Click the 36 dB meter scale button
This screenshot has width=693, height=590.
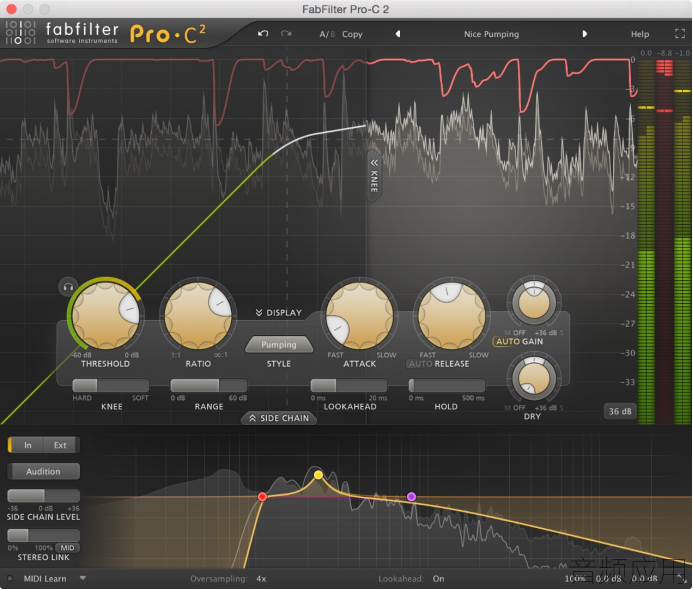[620, 411]
